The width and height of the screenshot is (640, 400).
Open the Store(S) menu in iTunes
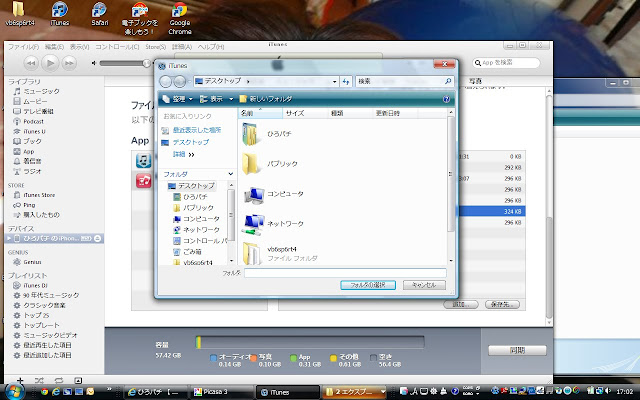pos(156,47)
